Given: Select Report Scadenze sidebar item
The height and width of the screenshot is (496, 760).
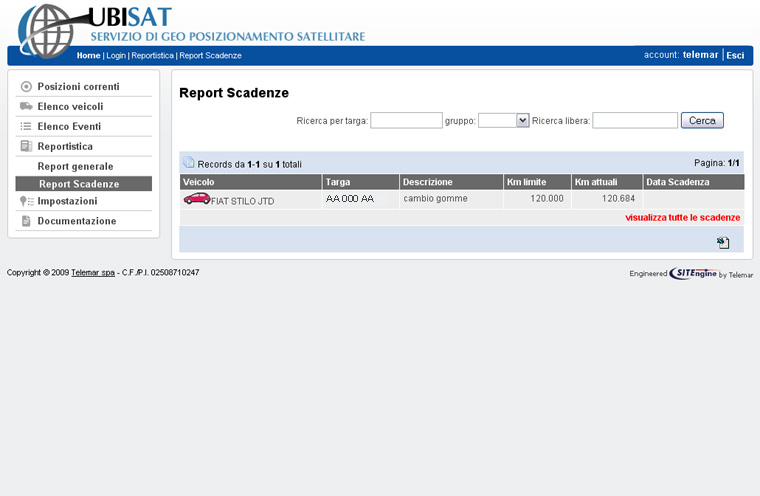Looking at the screenshot, I should tap(83, 184).
